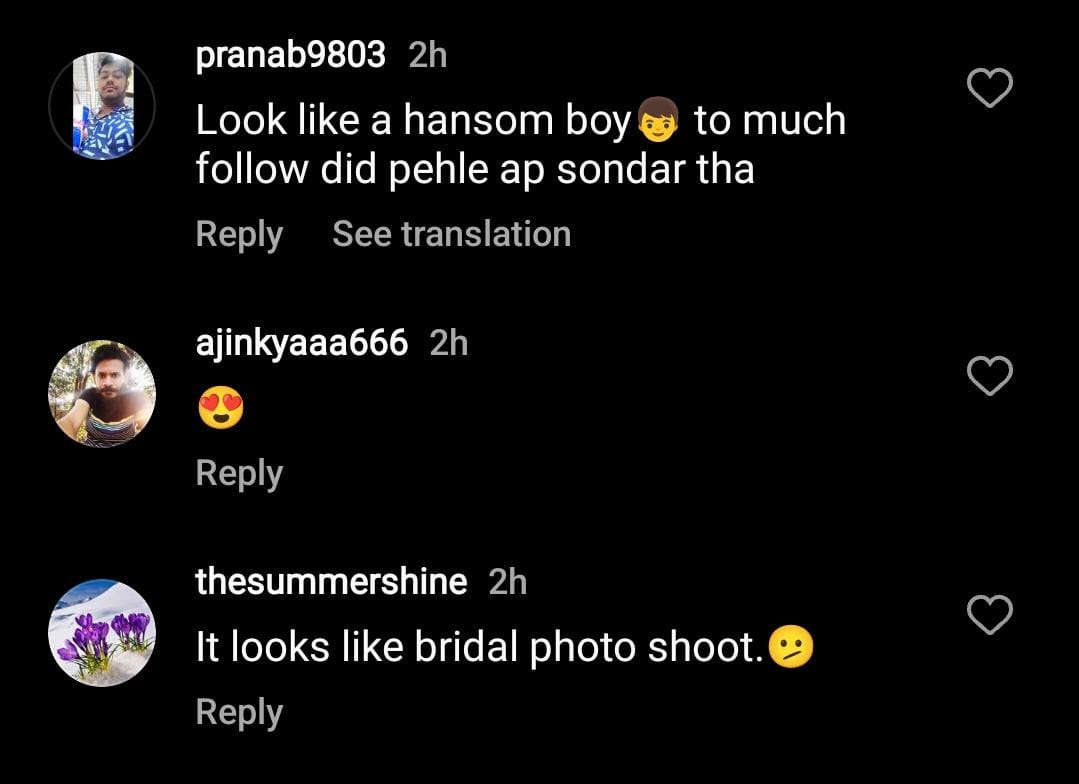Image resolution: width=1079 pixels, height=784 pixels.
Task: Select the "follow did pehle ap sondar tha" text
Action: (474, 169)
